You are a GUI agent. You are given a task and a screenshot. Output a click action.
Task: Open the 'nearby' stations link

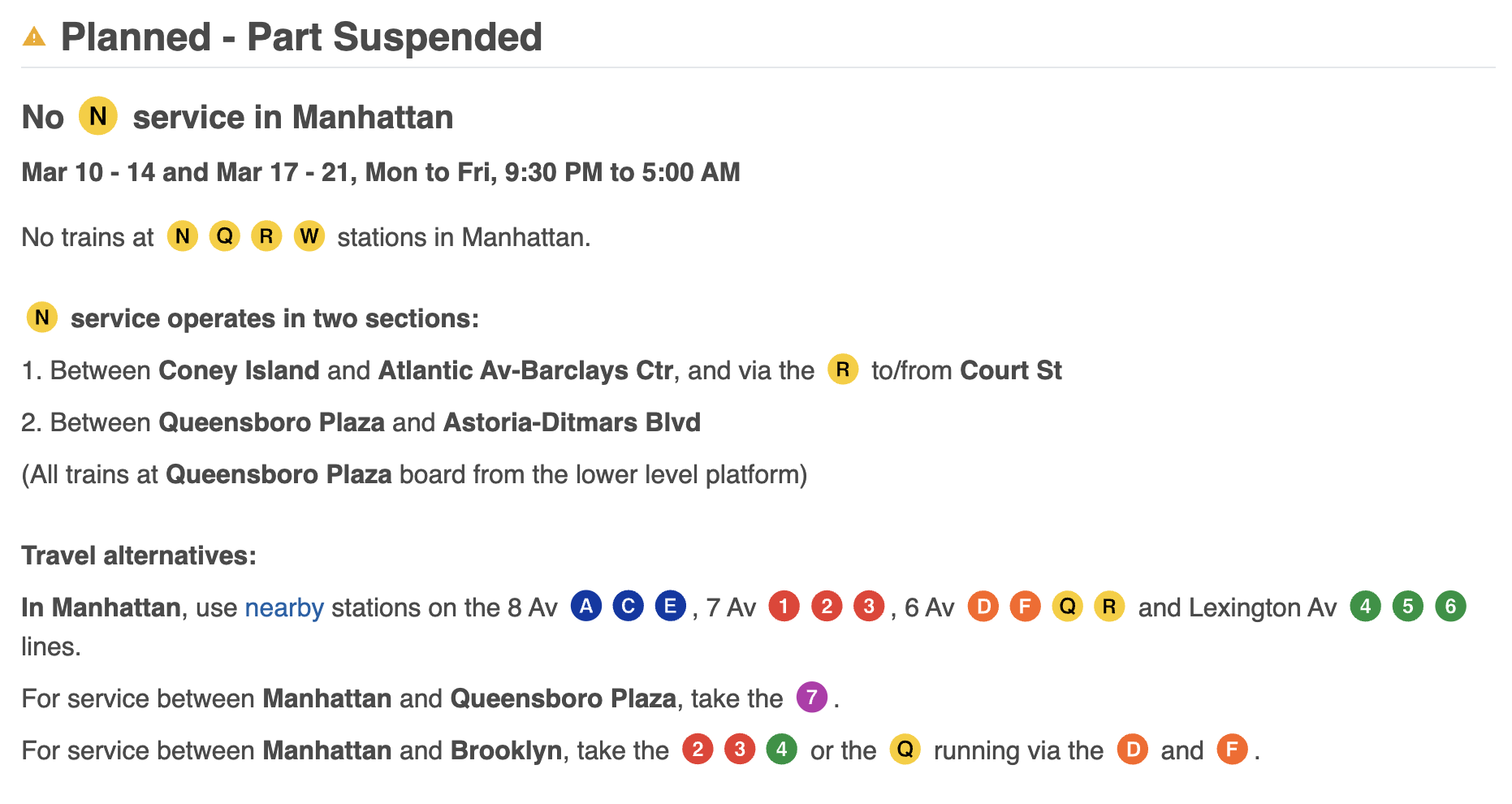[284, 607]
